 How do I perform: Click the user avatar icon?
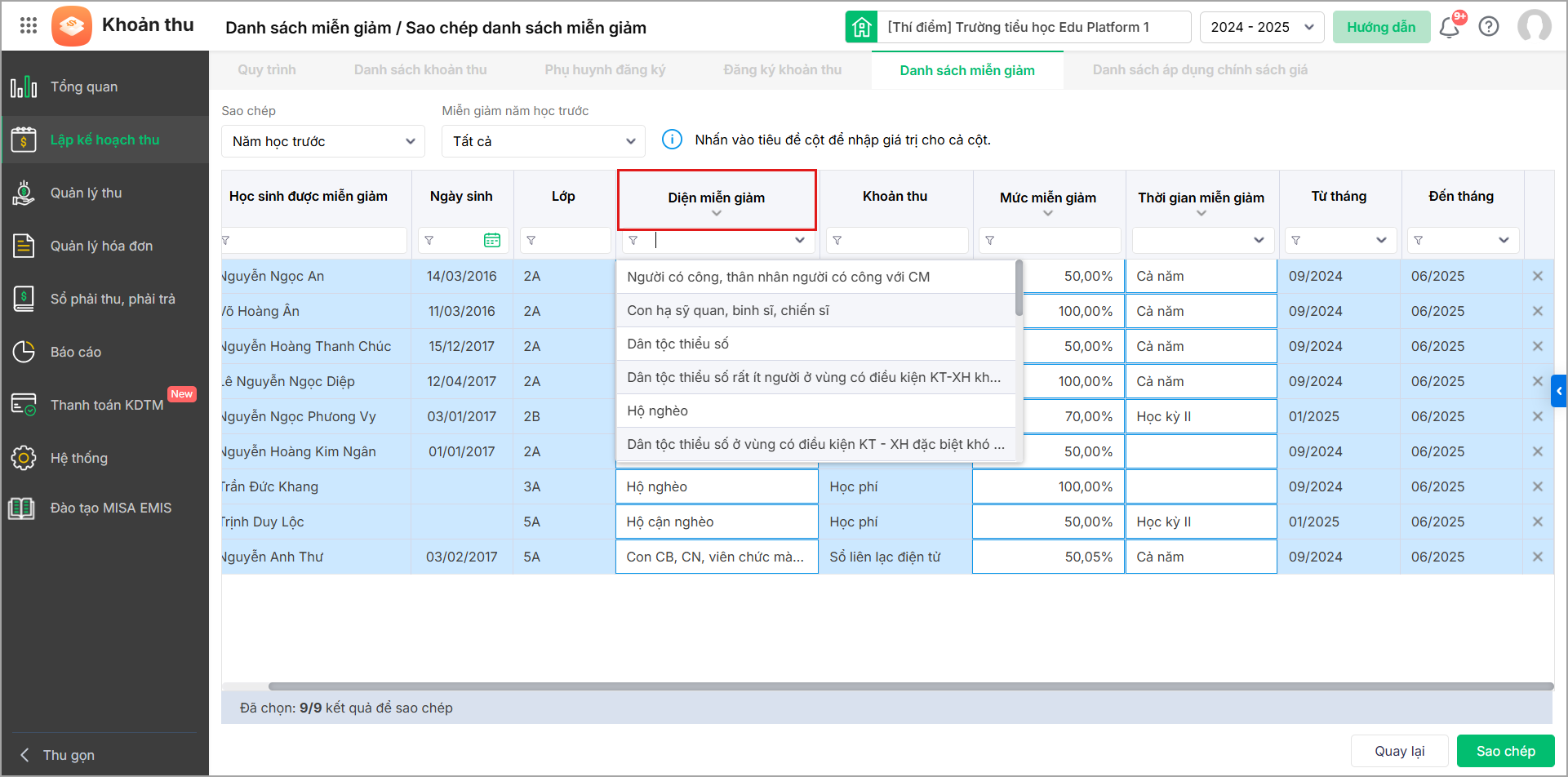click(x=1534, y=27)
